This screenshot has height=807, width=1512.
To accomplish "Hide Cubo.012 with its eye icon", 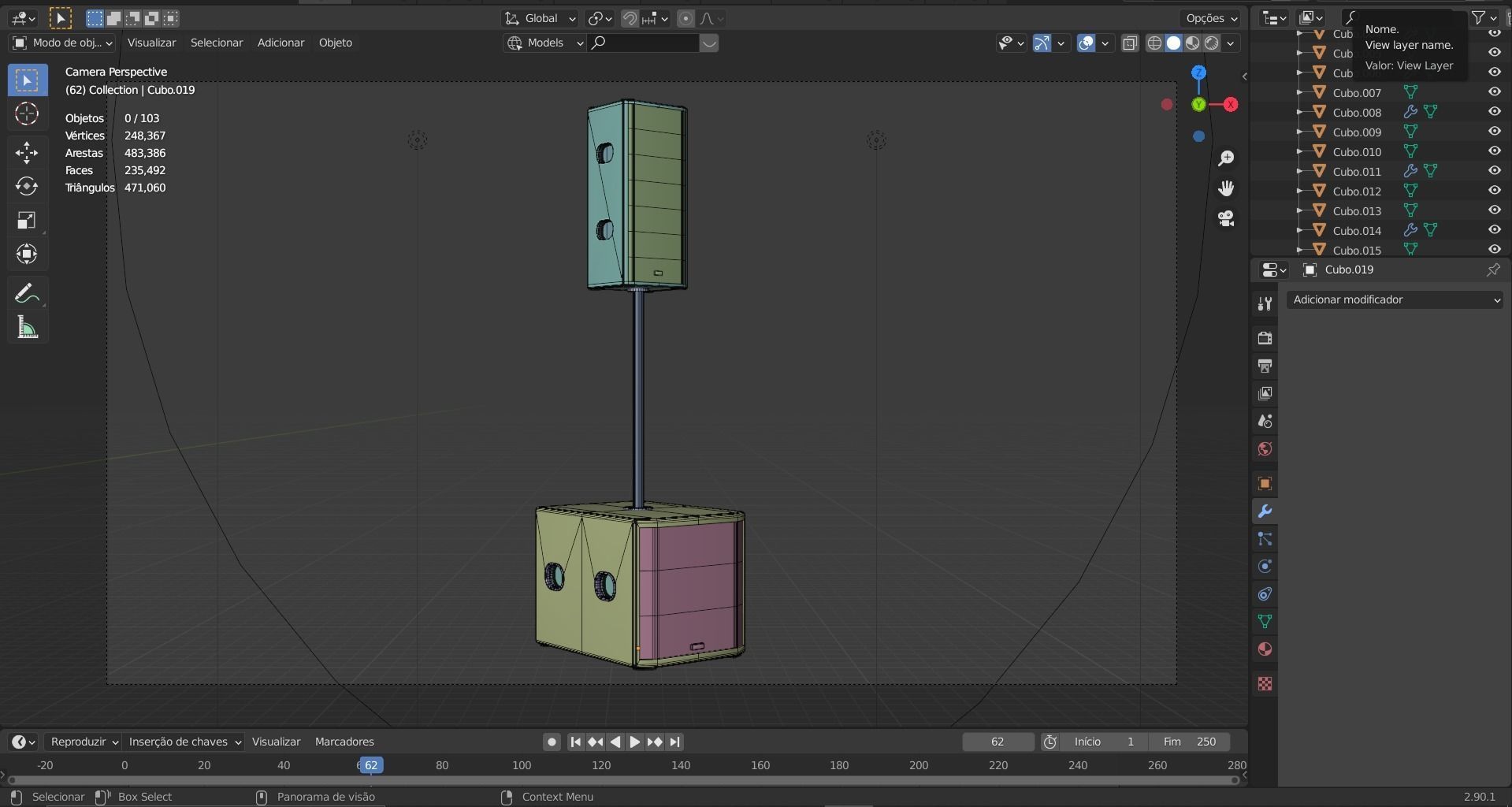I will click(x=1494, y=191).
